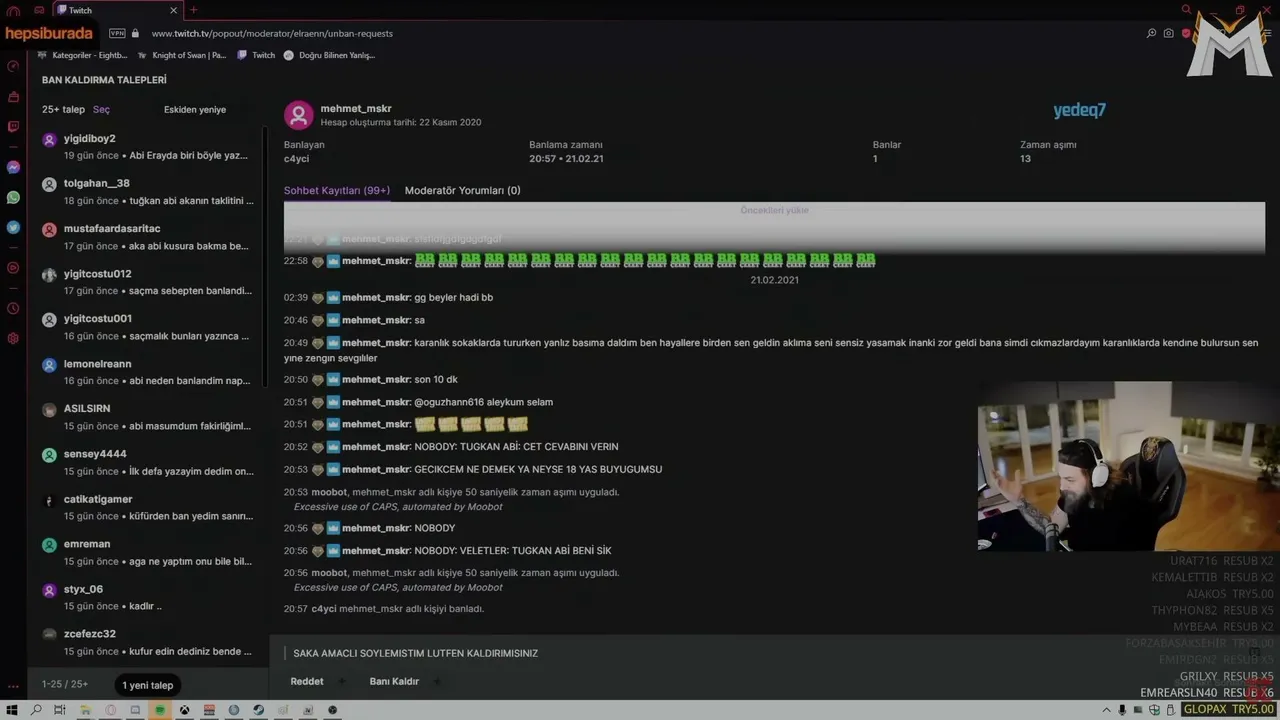This screenshot has width=1280, height=720.
Task: Open sensey4444's unban request
Action: click(148, 462)
